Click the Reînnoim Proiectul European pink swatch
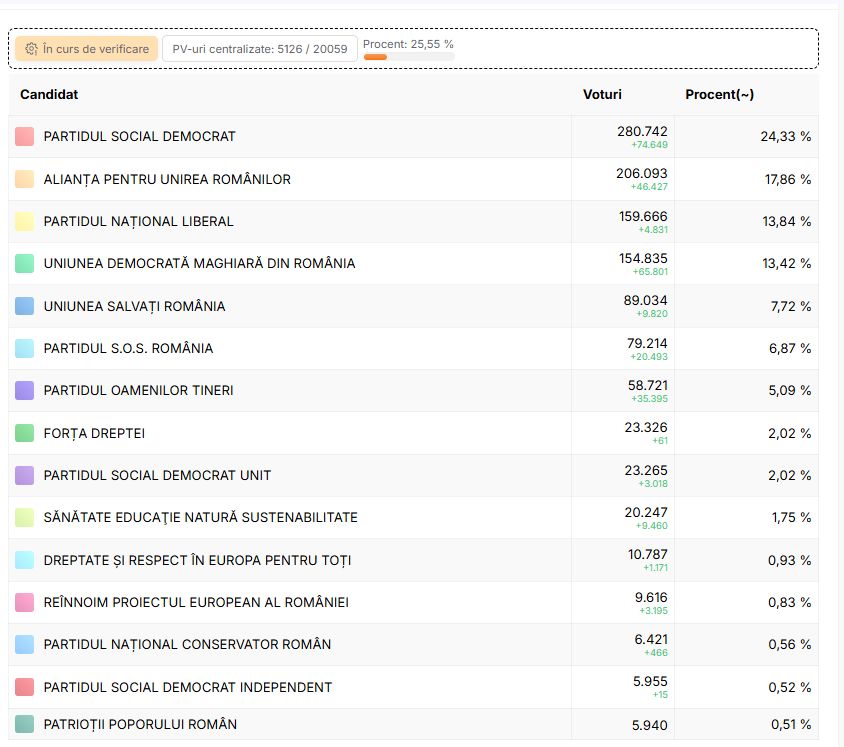844x747 pixels. pos(25,602)
